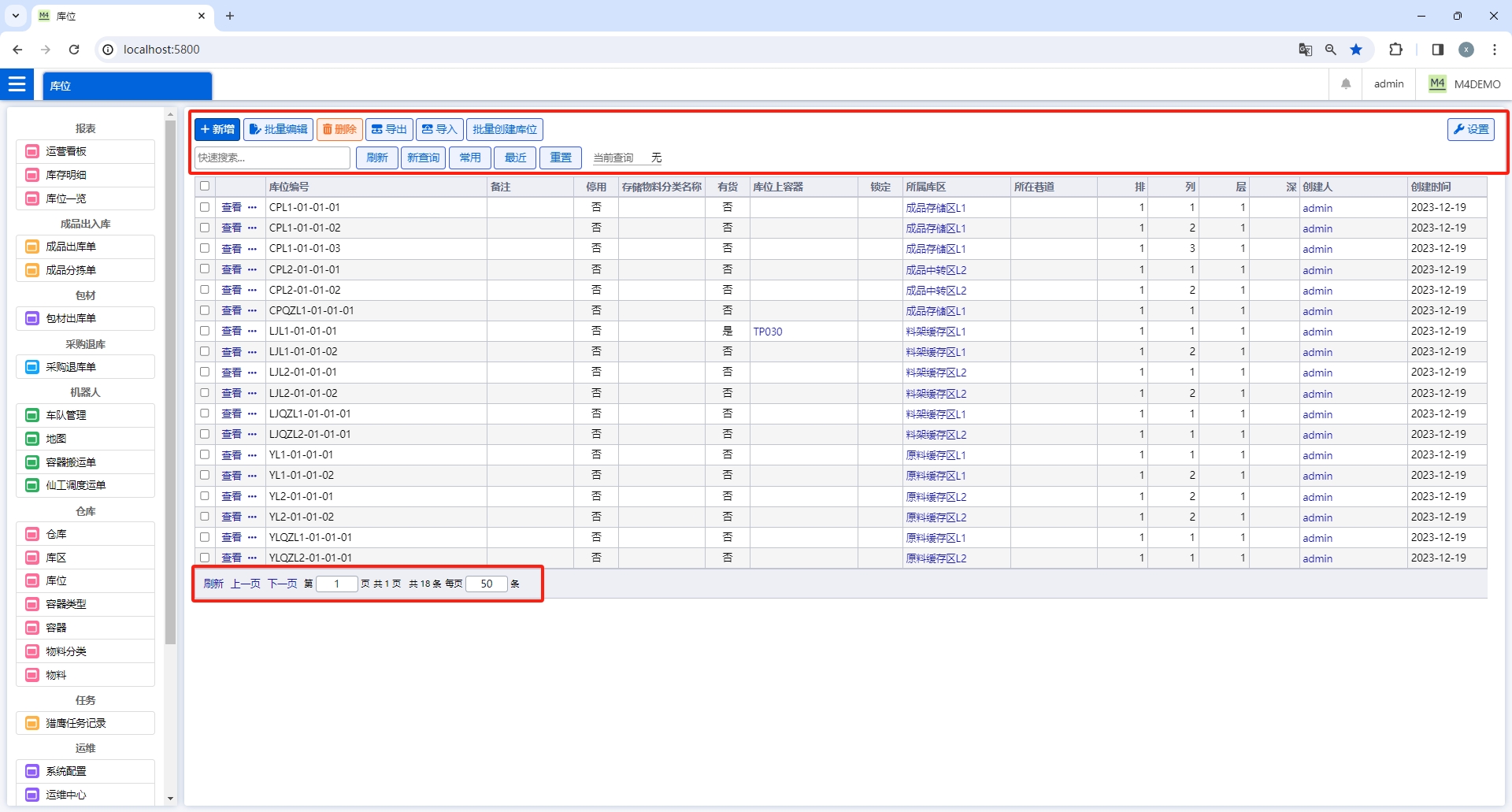Open 系统配置 in the sidebar
The image size is (1512, 812).
[85, 771]
